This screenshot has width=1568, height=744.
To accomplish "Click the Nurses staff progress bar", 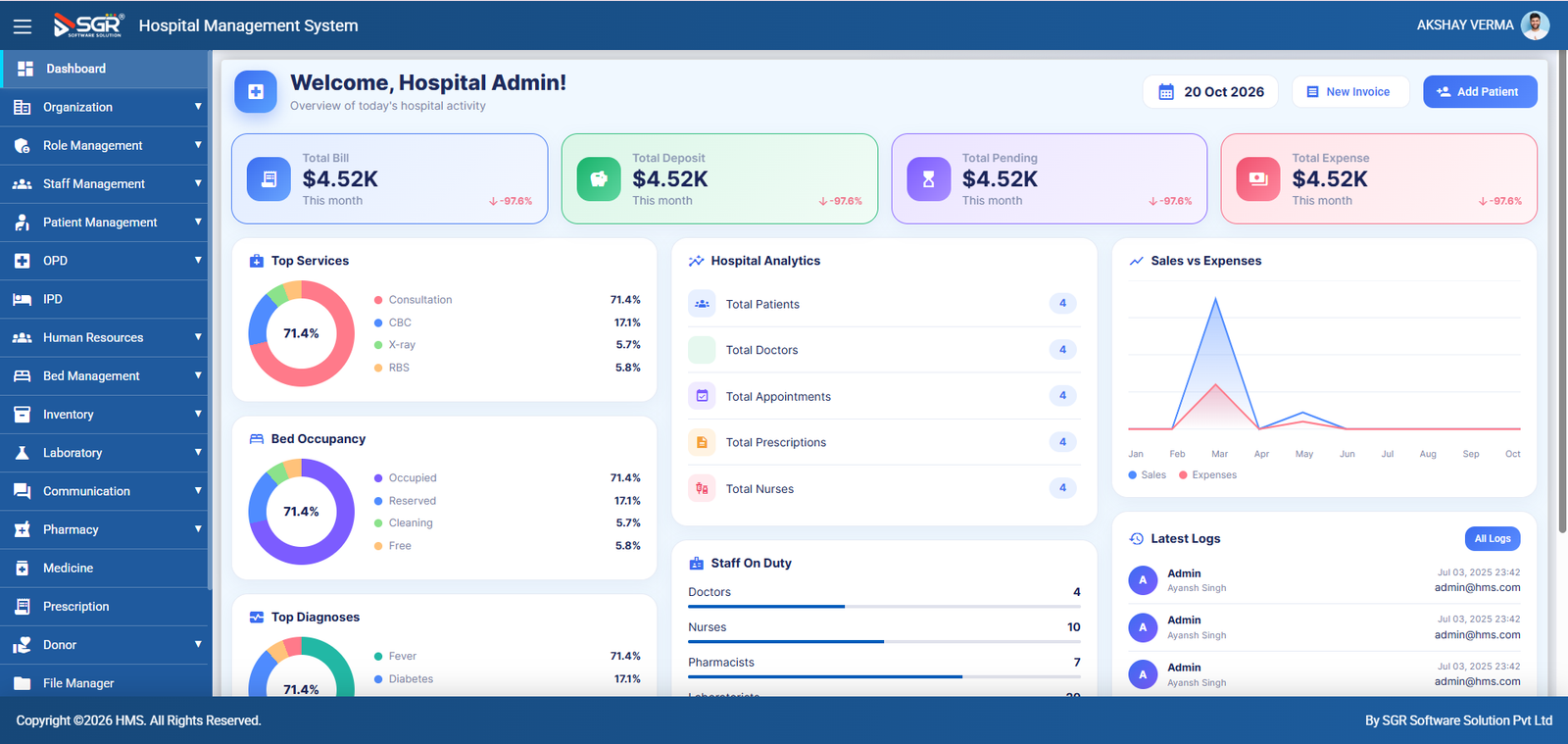I will (884, 642).
